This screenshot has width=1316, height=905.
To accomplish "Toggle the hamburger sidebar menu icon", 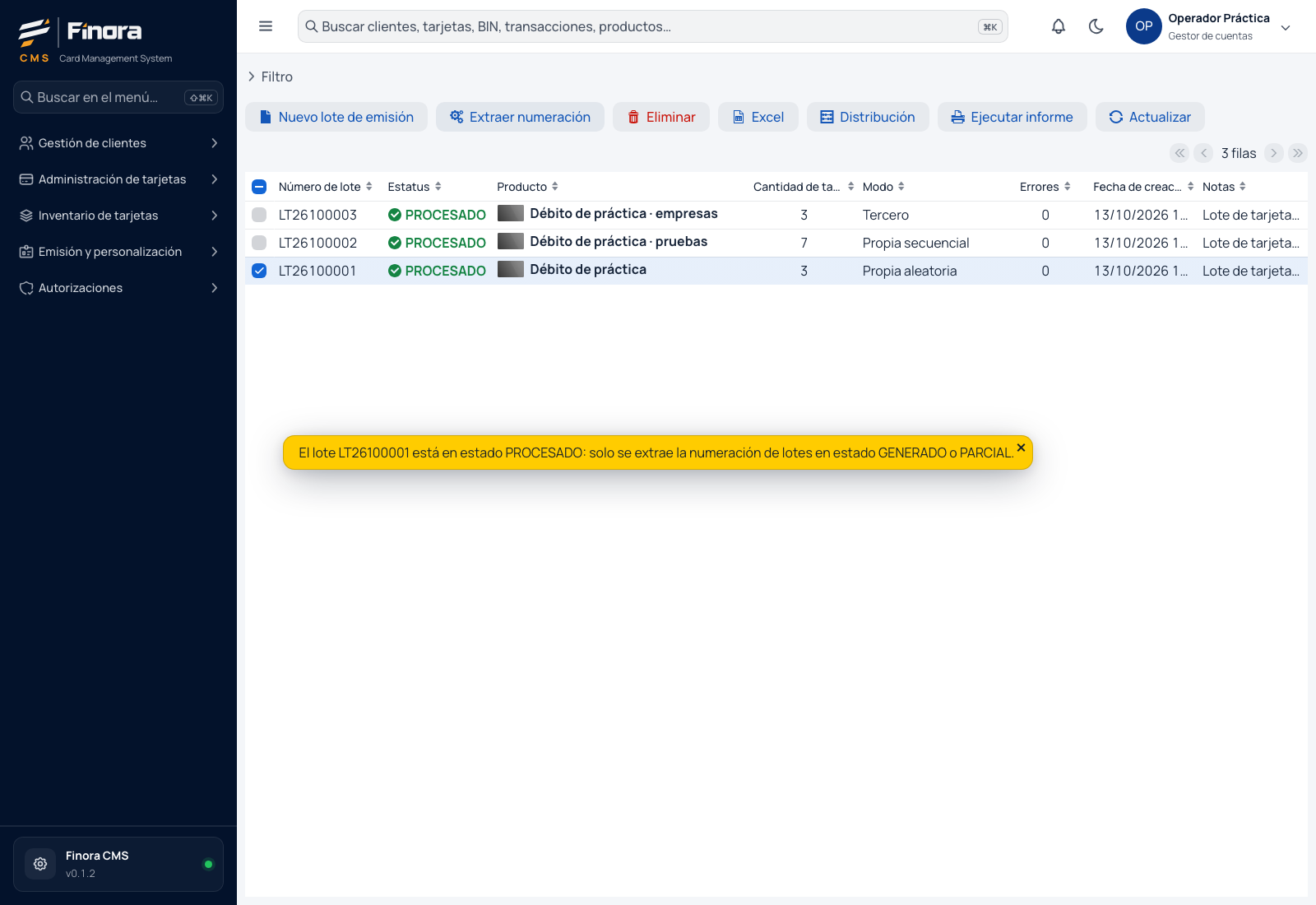I will pos(266,26).
